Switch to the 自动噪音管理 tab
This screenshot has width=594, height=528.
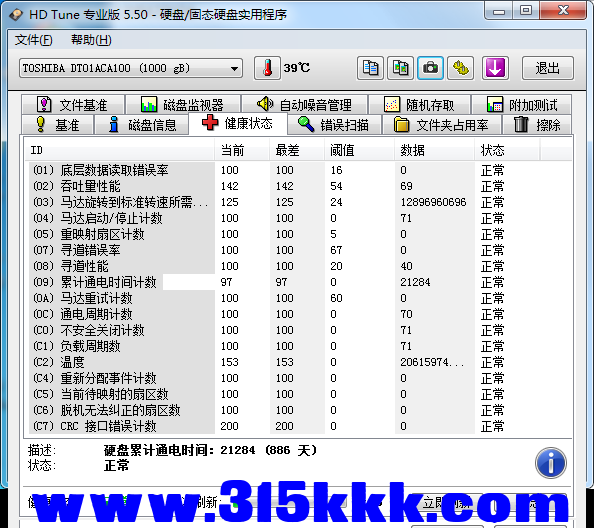click(305, 105)
